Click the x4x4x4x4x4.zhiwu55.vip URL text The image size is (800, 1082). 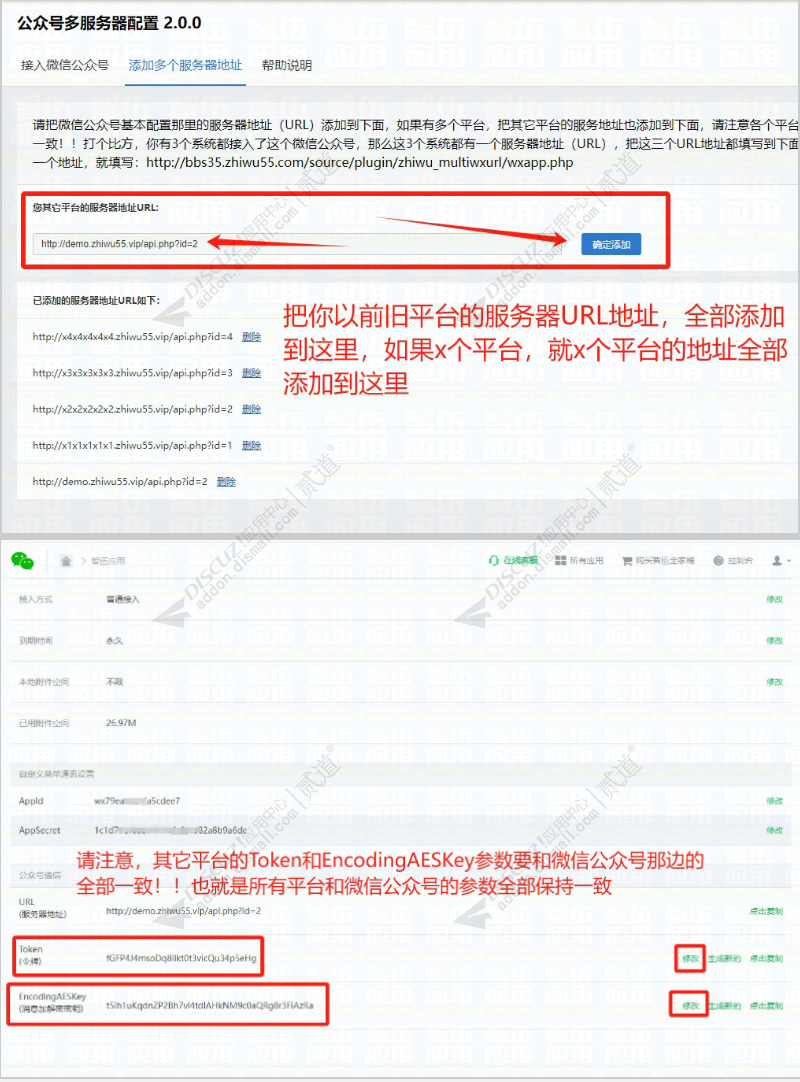[x=133, y=337]
